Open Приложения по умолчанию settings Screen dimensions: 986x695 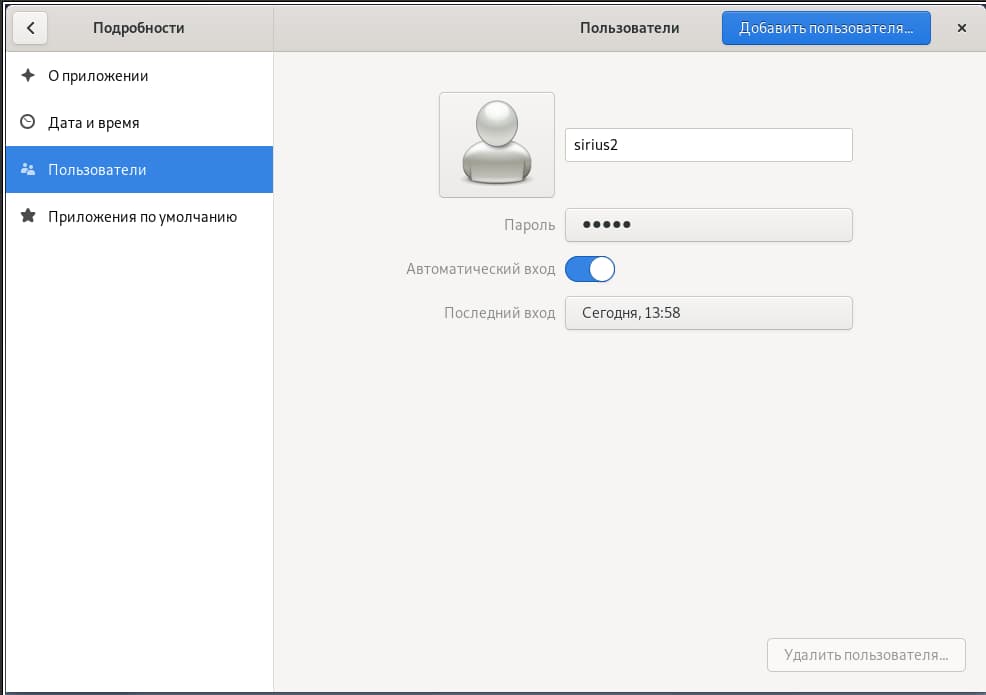pyautogui.click(x=142, y=216)
